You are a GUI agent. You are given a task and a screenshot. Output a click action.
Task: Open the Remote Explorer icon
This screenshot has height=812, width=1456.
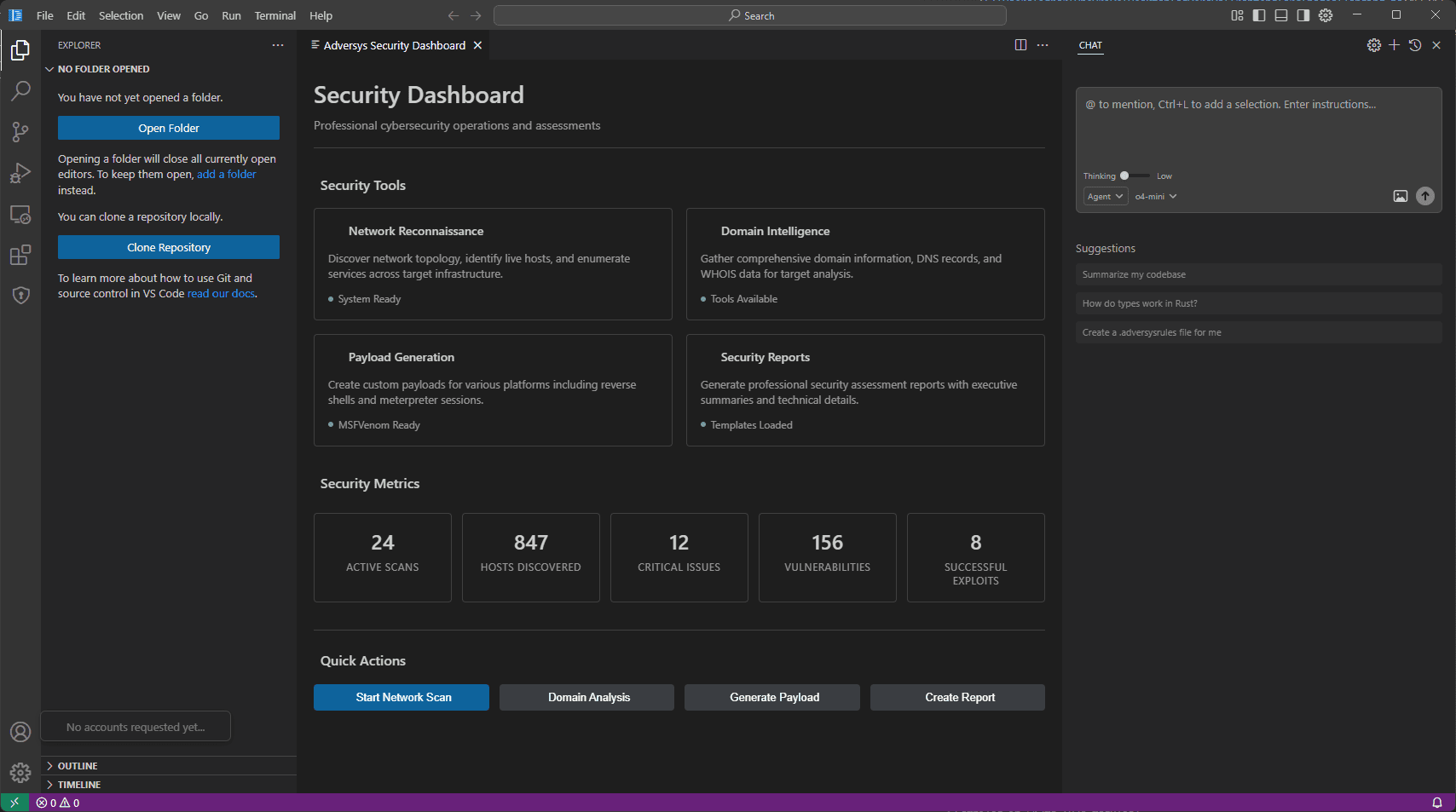point(20,214)
